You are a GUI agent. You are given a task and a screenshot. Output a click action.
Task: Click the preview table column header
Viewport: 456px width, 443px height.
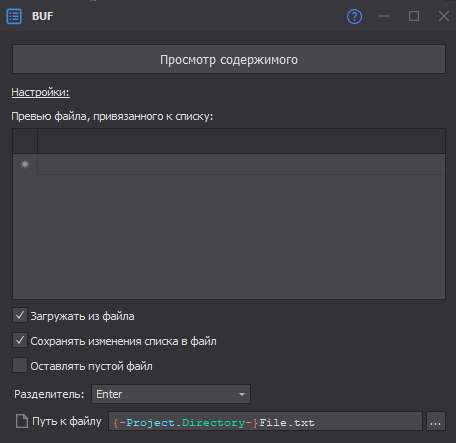[241, 141]
